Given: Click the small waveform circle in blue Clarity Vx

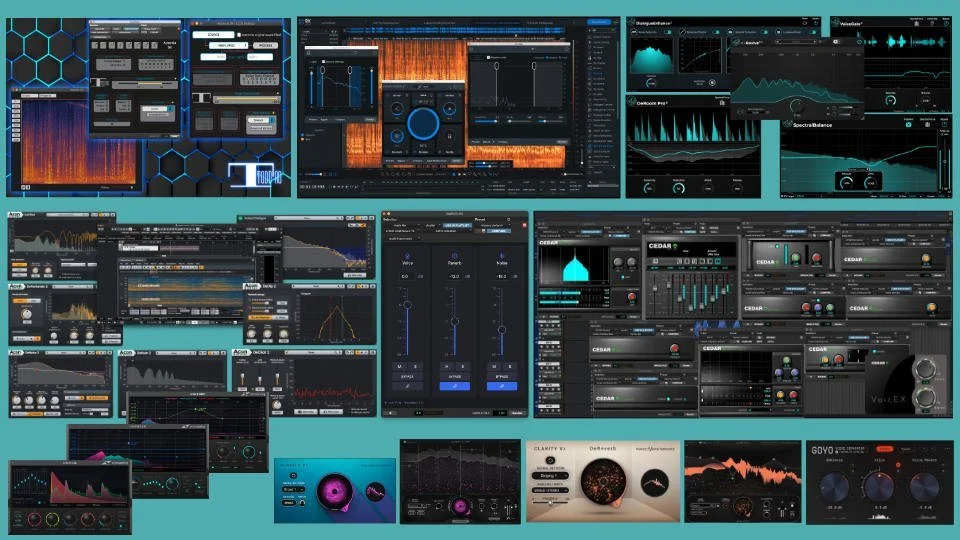Looking at the screenshot, I should point(376,492).
